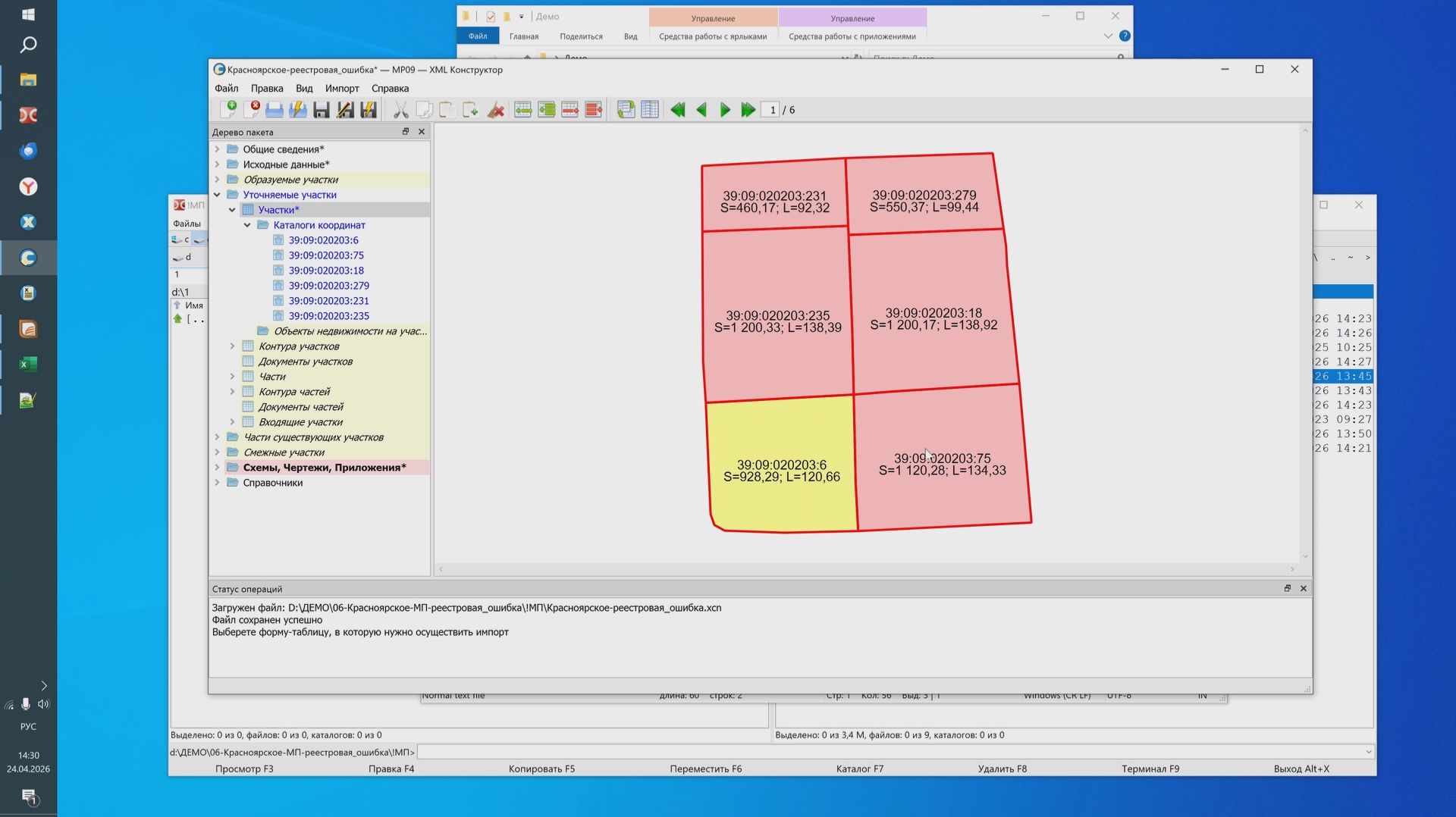The width and height of the screenshot is (1456, 817).
Task: Click the import-table icon with green arrow
Action: pyautogui.click(x=626, y=110)
